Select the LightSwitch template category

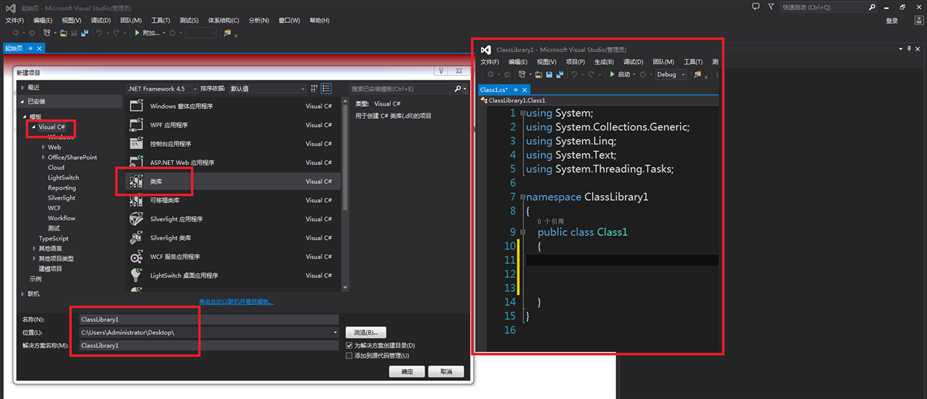pos(63,177)
